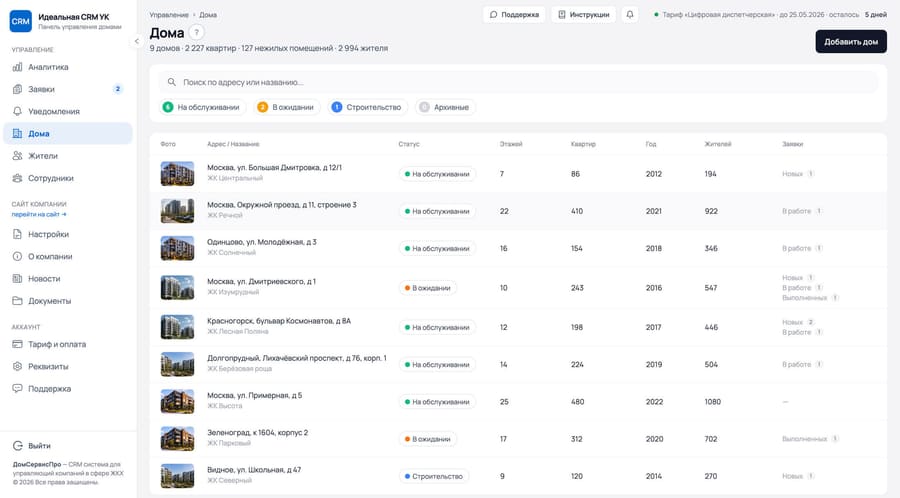This screenshot has height=498, width=900.
Task: Click Статус column header
Action: (x=409, y=144)
